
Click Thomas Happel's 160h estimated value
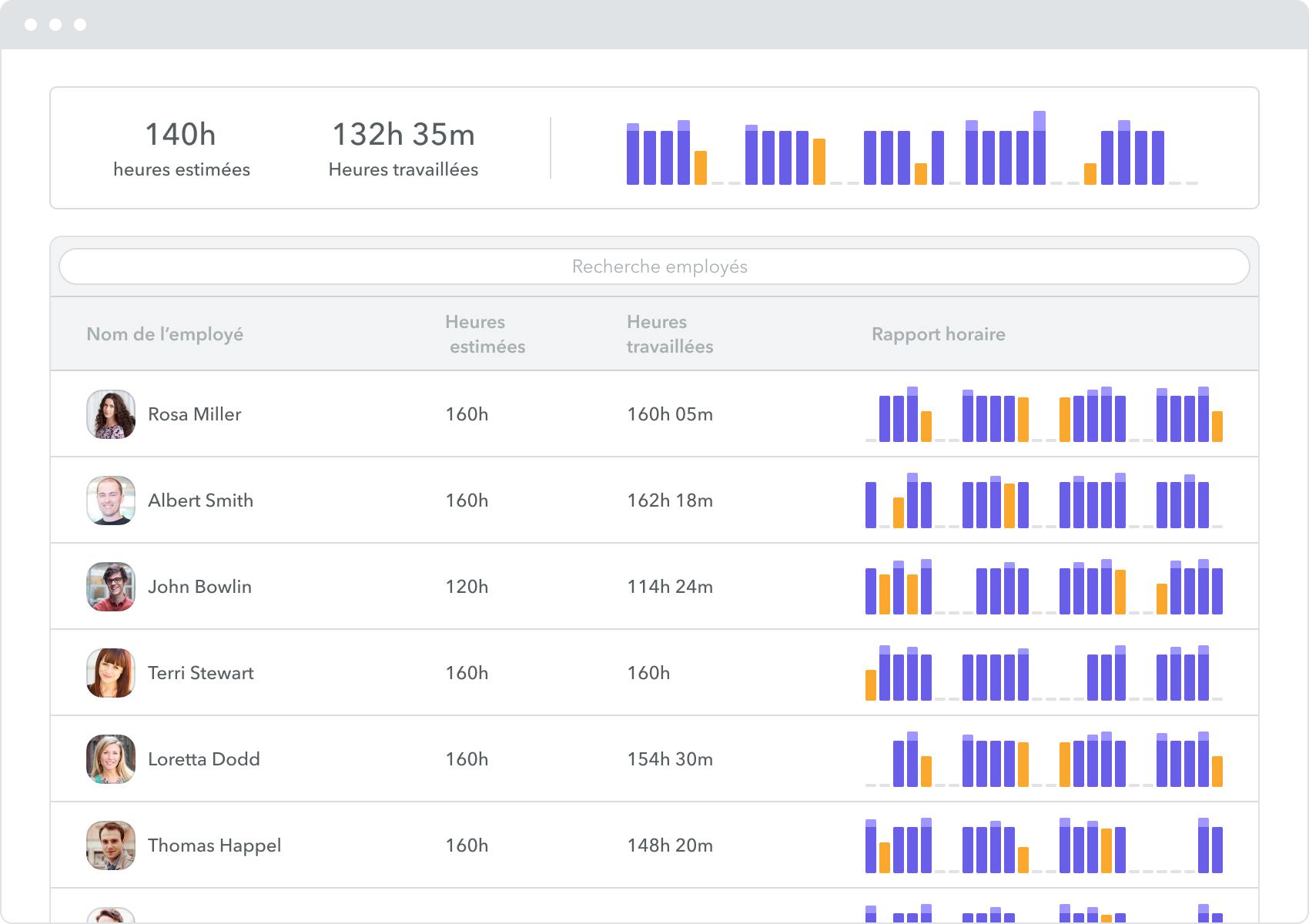(x=467, y=845)
